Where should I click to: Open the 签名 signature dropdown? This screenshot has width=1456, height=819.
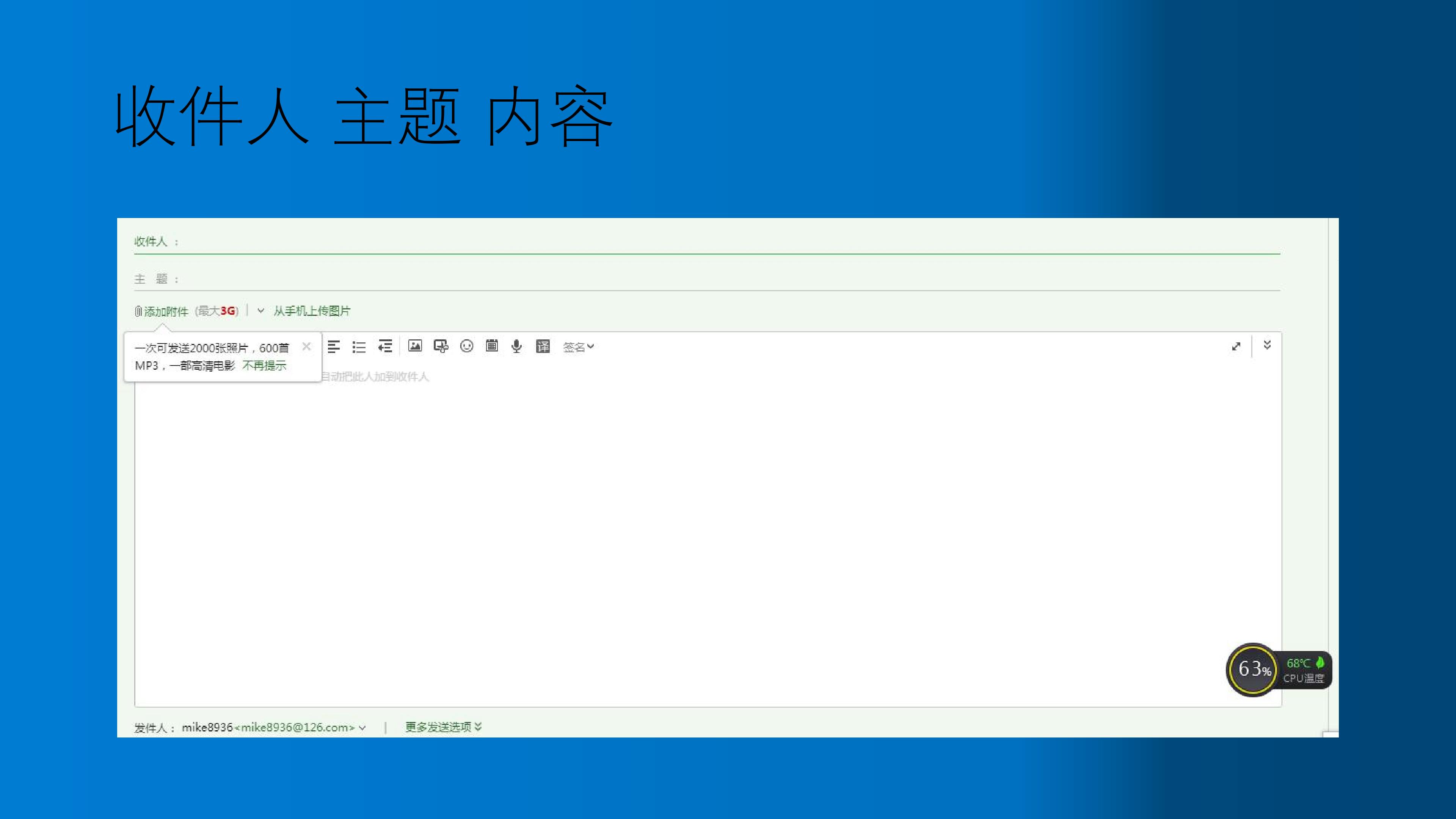(x=578, y=347)
